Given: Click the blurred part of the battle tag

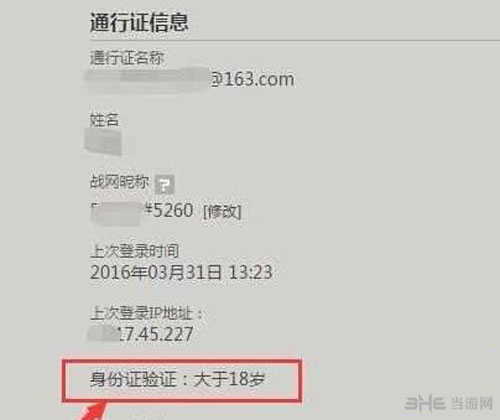Looking at the screenshot, I should coord(116,213).
